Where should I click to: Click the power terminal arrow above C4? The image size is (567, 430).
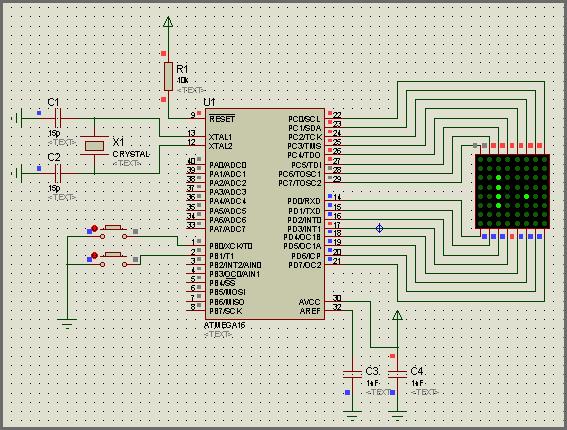pyautogui.click(x=397, y=315)
